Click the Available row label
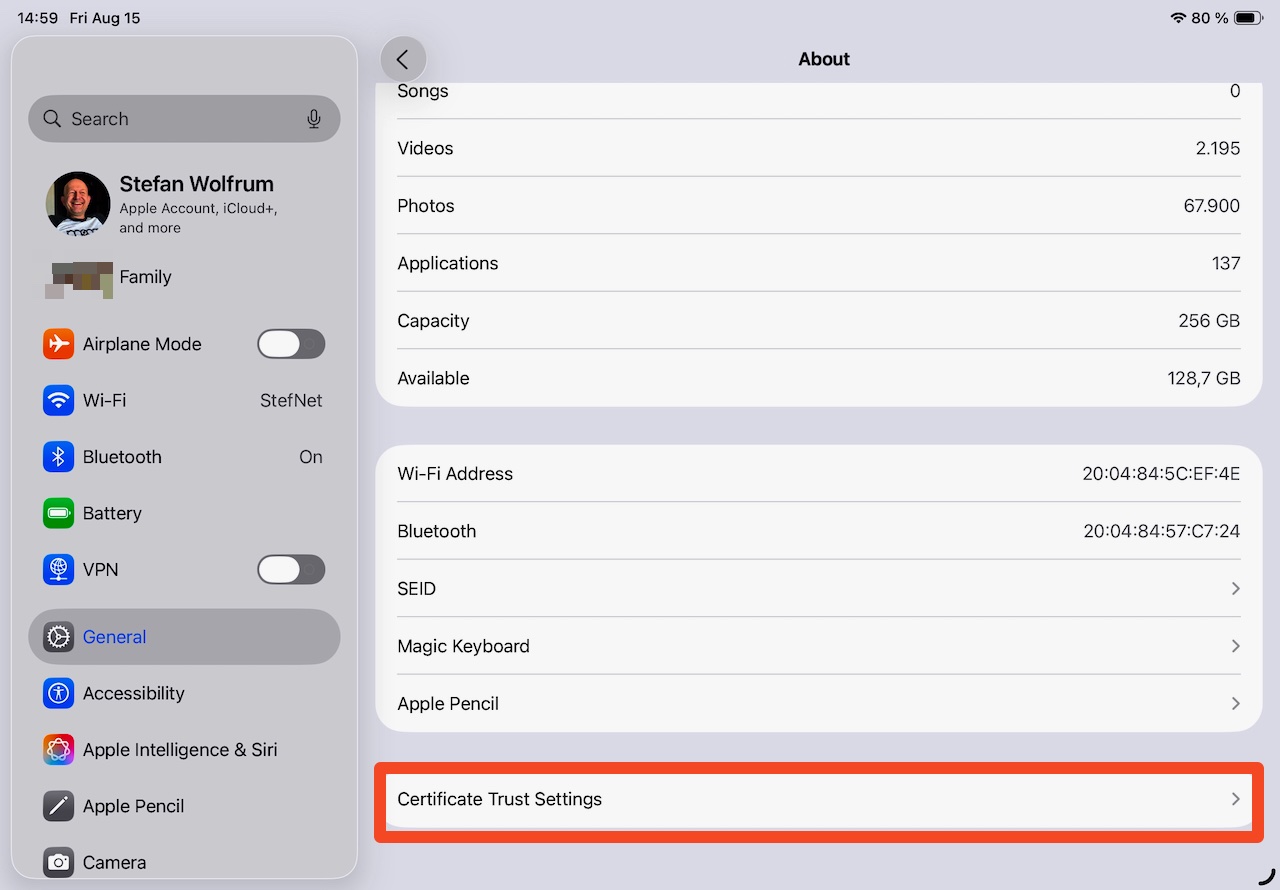The width and height of the screenshot is (1280, 890). click(433, 378)
